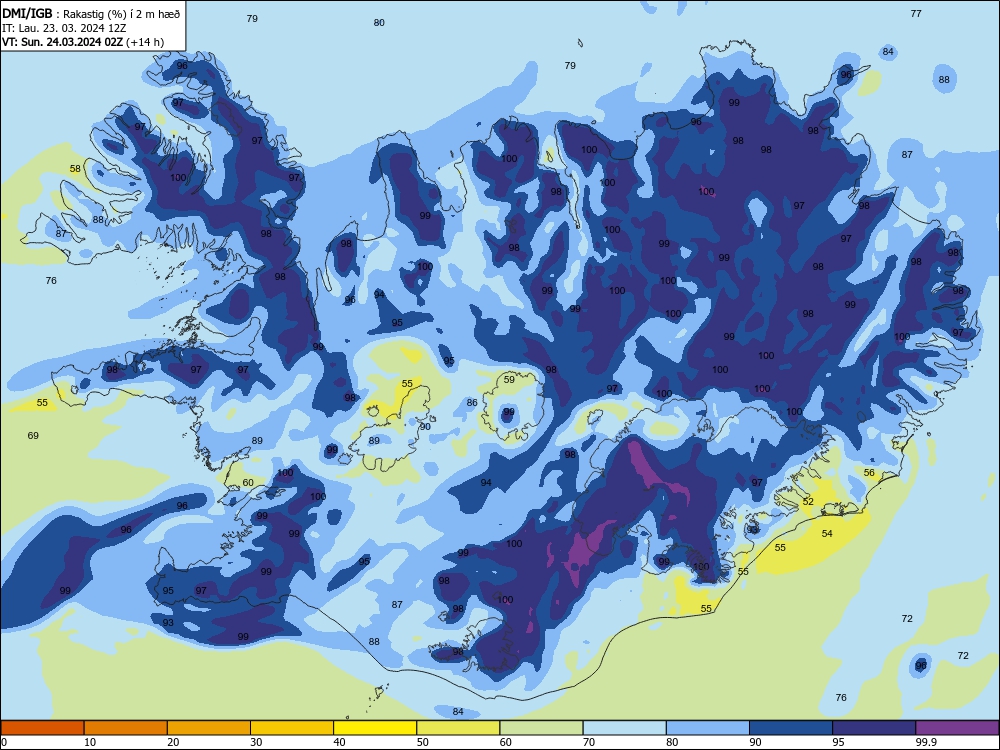Click the map humidity value '69'
The width and height of the screenshot is (1000, 750).
tap(33, 436)
